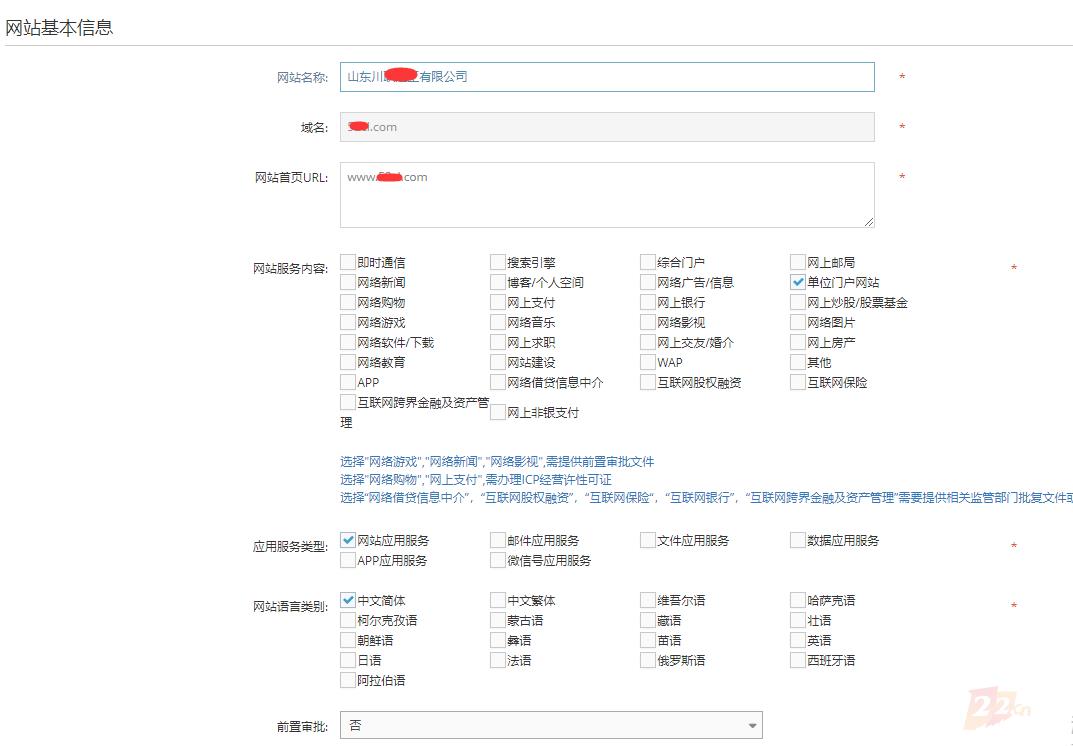
Task: Uncheck the 中文简体 language option
Action: (347, 599)
